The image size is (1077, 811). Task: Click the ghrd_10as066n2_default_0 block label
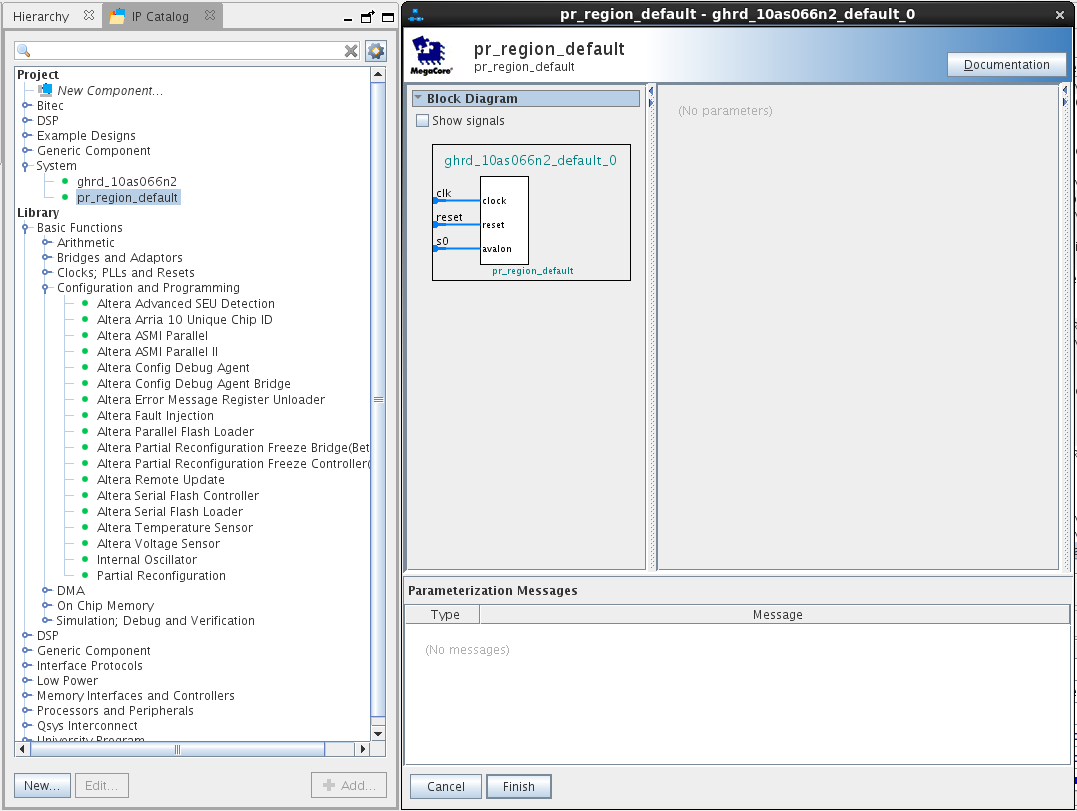(x=530, y=160)
